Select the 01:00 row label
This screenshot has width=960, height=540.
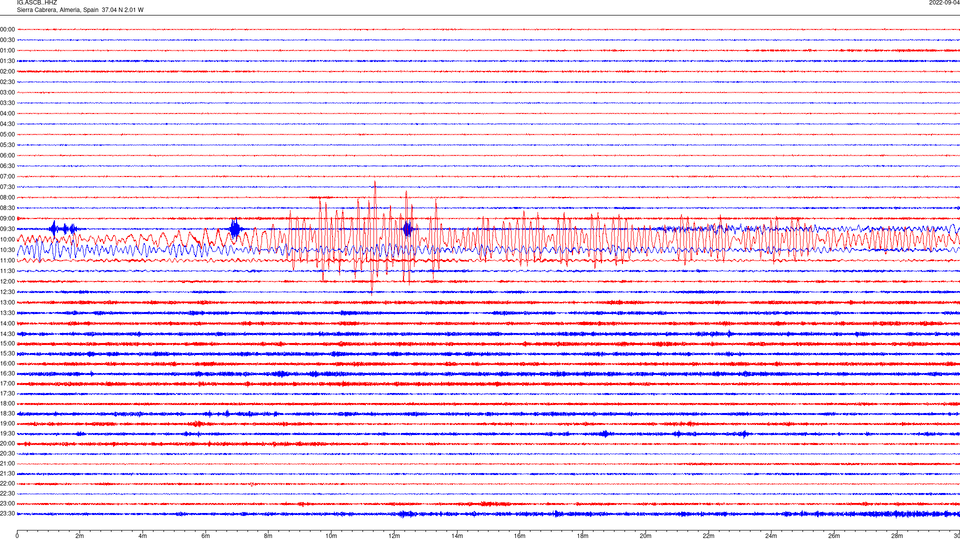click(7, 51)
